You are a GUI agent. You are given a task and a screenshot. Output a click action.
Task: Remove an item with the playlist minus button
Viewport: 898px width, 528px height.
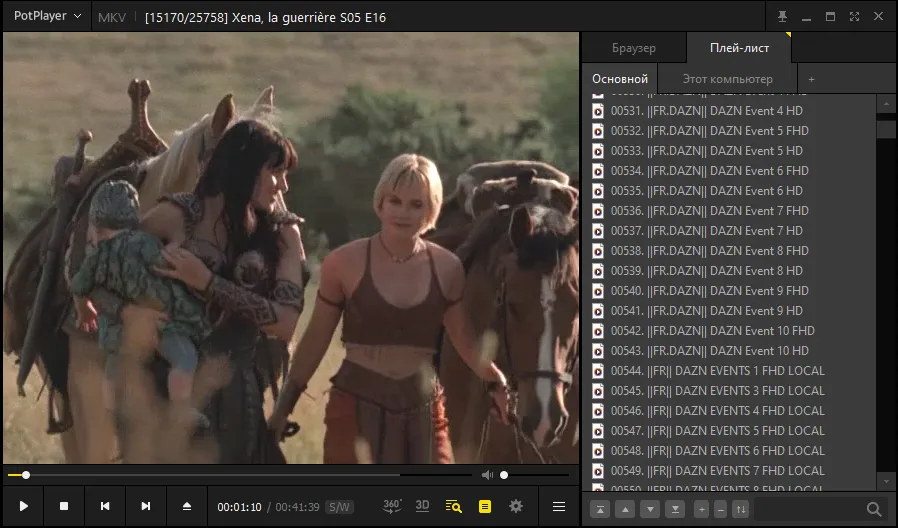[721, 509]
